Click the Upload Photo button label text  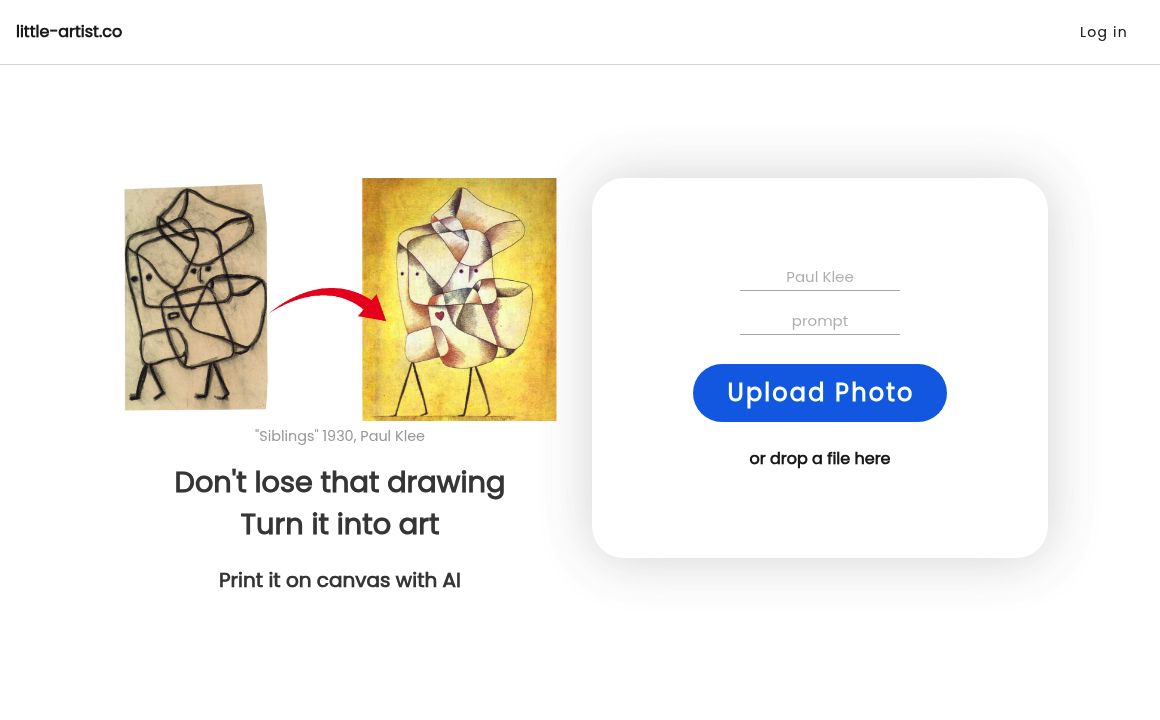click(x=820, y=393)
